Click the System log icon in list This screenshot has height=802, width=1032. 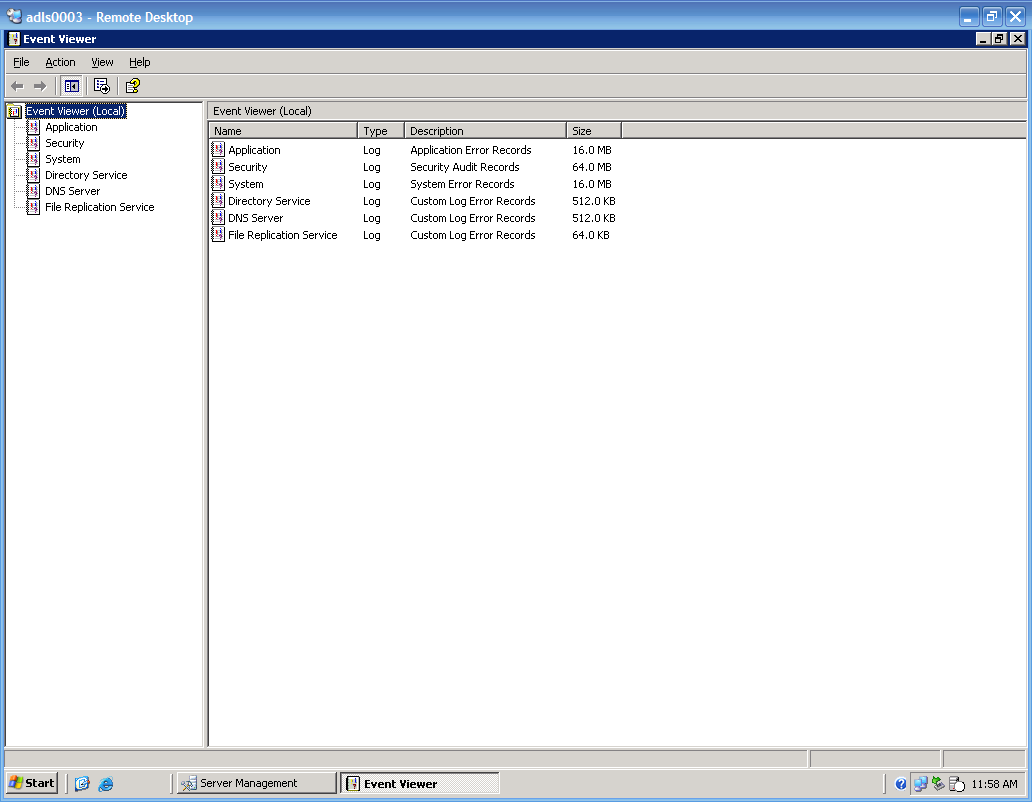(219, 184)
